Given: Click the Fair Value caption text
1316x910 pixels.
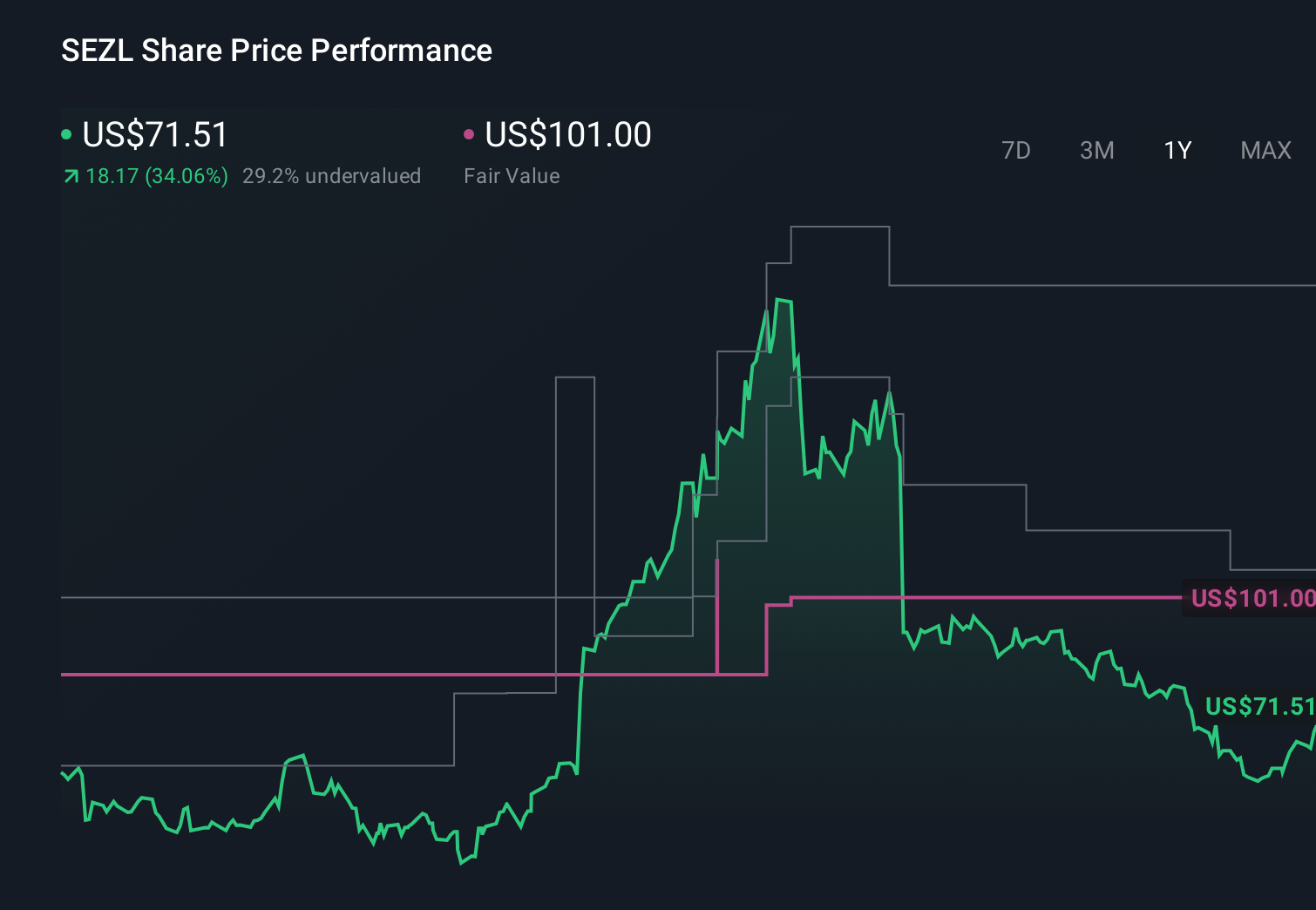Looking at the screenshot, I should (512, 176).
